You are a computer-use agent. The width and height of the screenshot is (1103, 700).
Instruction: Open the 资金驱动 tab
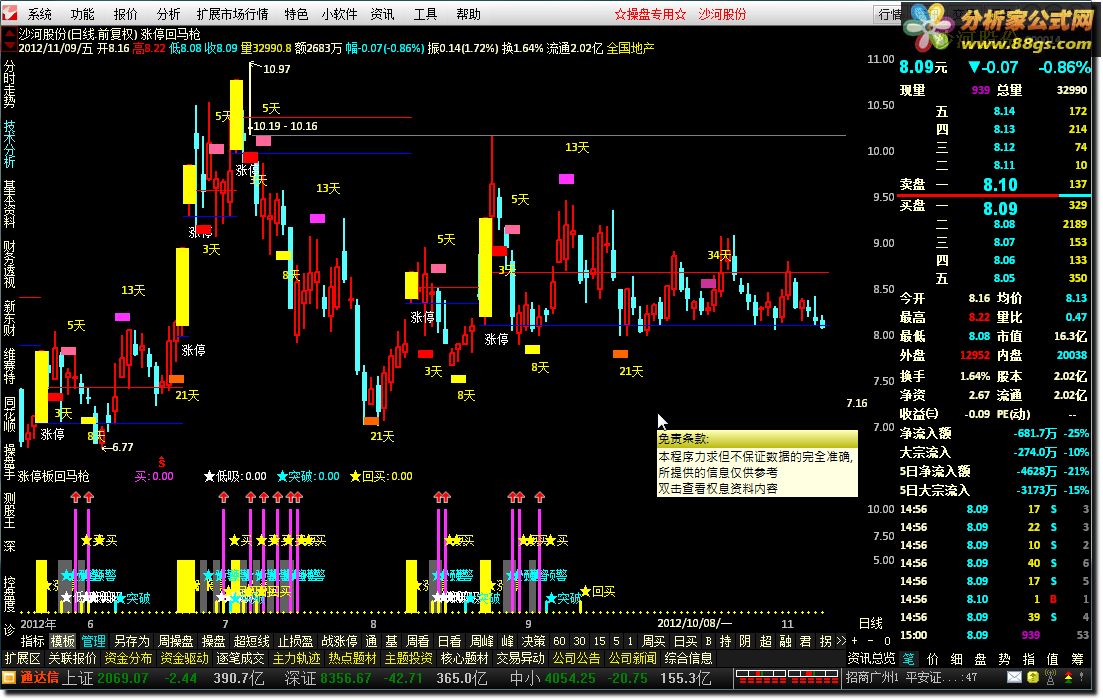click(184, 658)
